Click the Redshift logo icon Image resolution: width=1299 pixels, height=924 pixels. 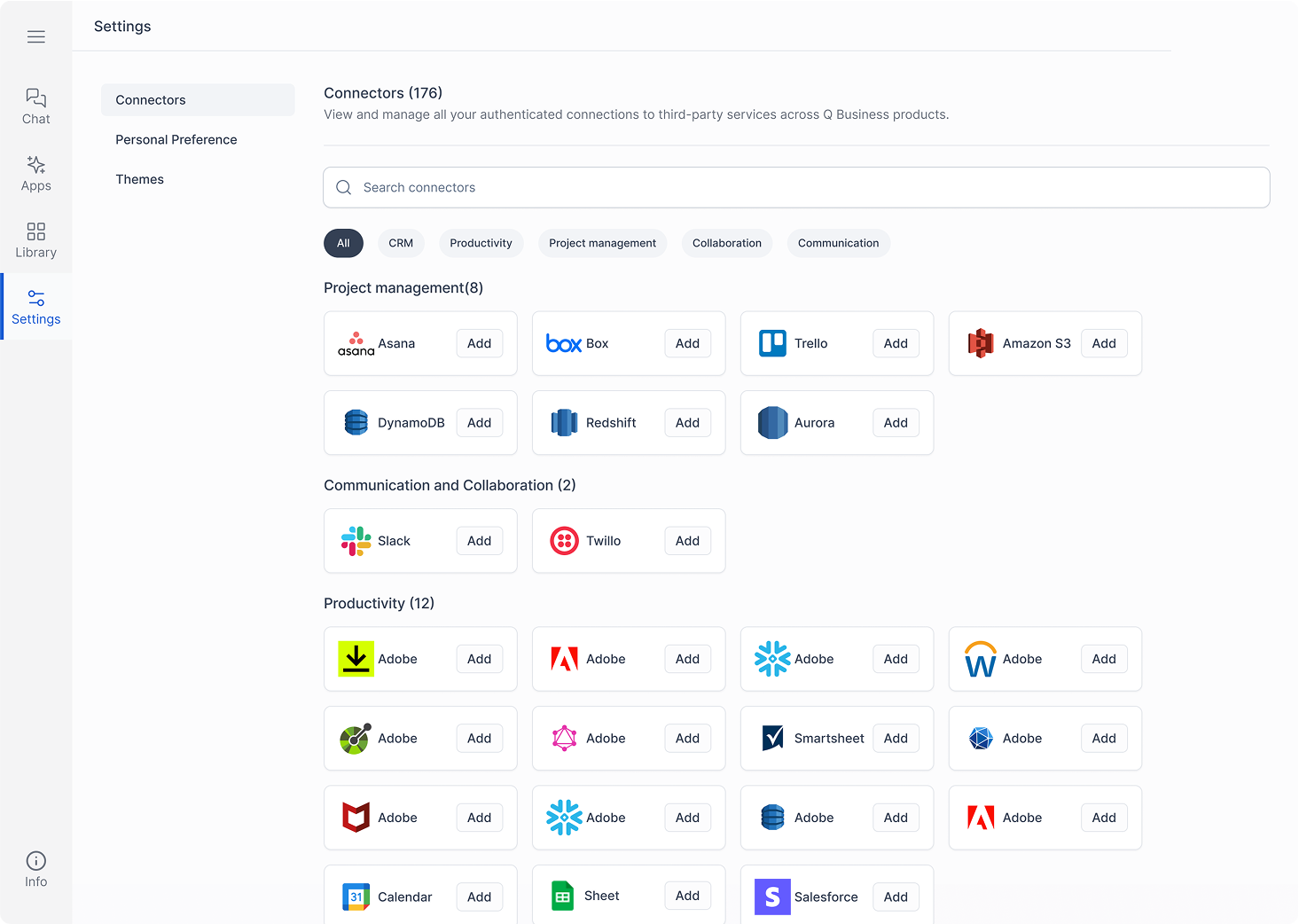565,423
